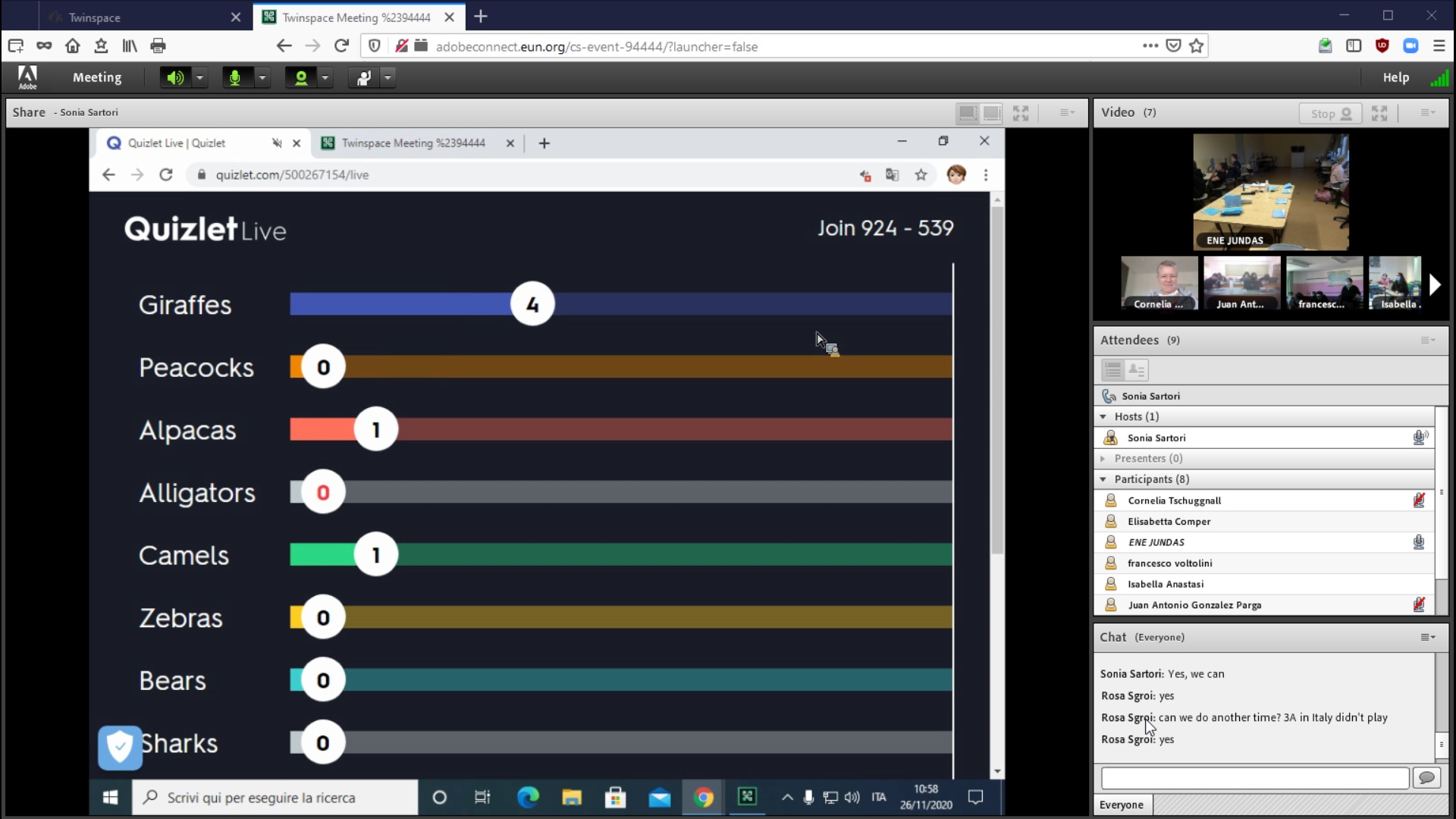This screenshot has width=1456, height=819.
Task: Expand the Presenters (0) group
Action: point(1103,459)
